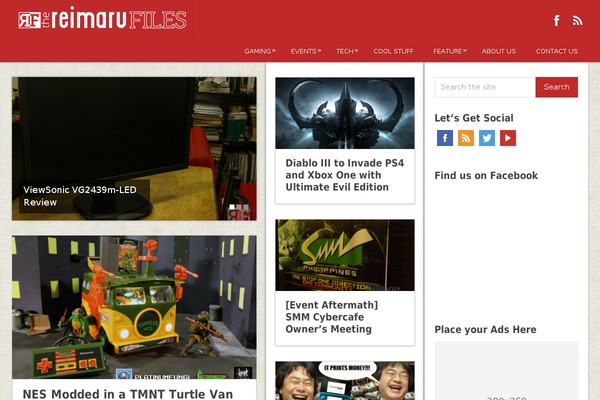This screenshot has height=400, width=600.
Task: Open the SMM Philippines thumbnail
Action: [345, 255]
